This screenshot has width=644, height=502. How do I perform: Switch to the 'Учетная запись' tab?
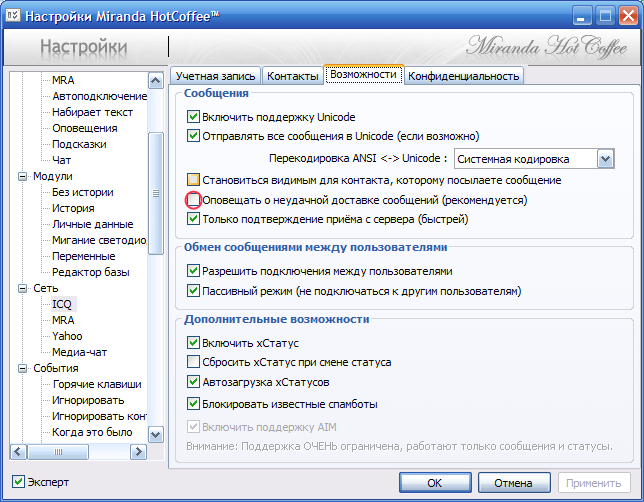point(215,75)
